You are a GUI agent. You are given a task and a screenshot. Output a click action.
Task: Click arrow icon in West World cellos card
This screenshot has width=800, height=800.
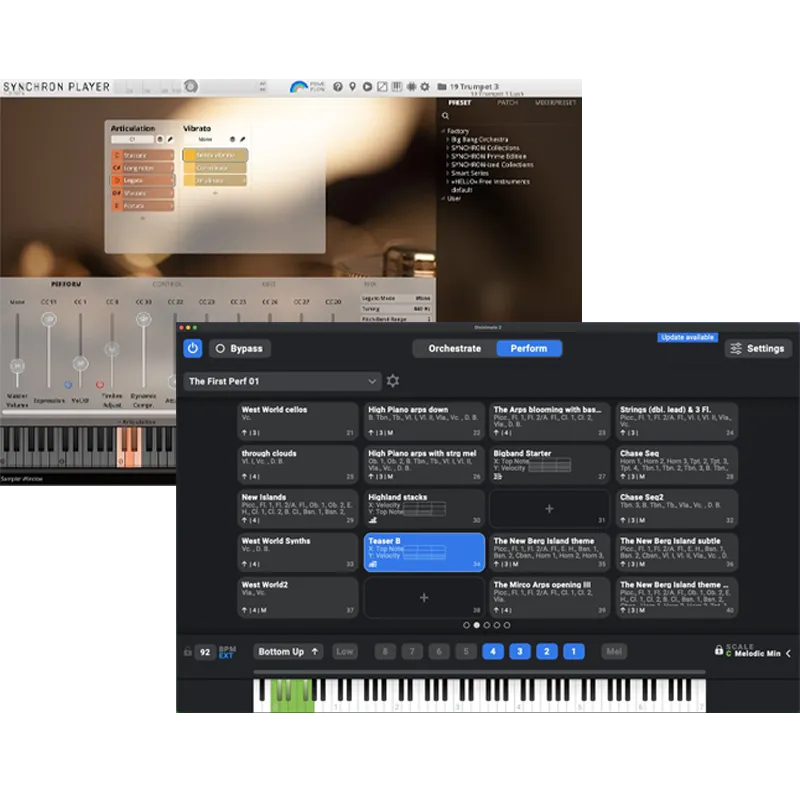coord(244,433)
